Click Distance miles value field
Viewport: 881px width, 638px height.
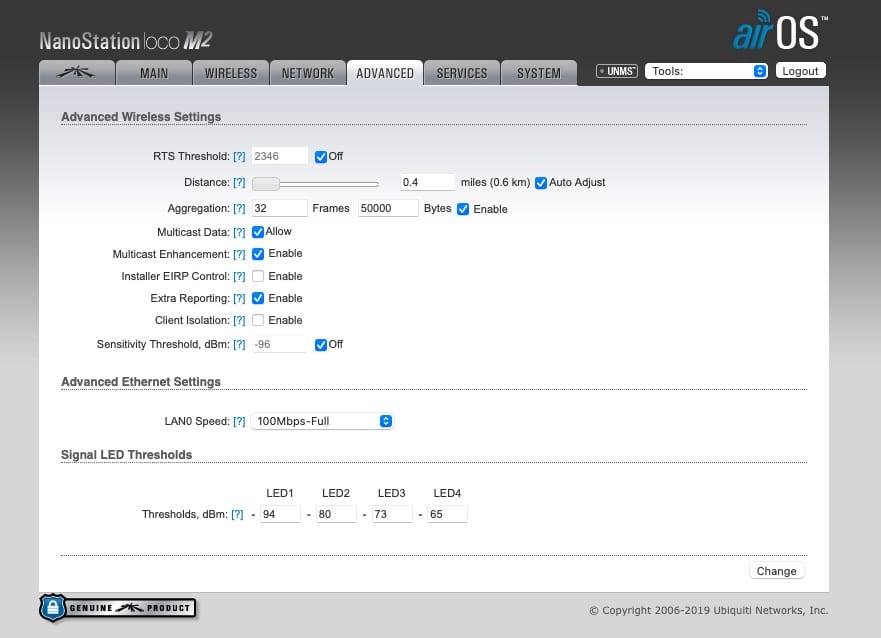click(x=428, y=182)
